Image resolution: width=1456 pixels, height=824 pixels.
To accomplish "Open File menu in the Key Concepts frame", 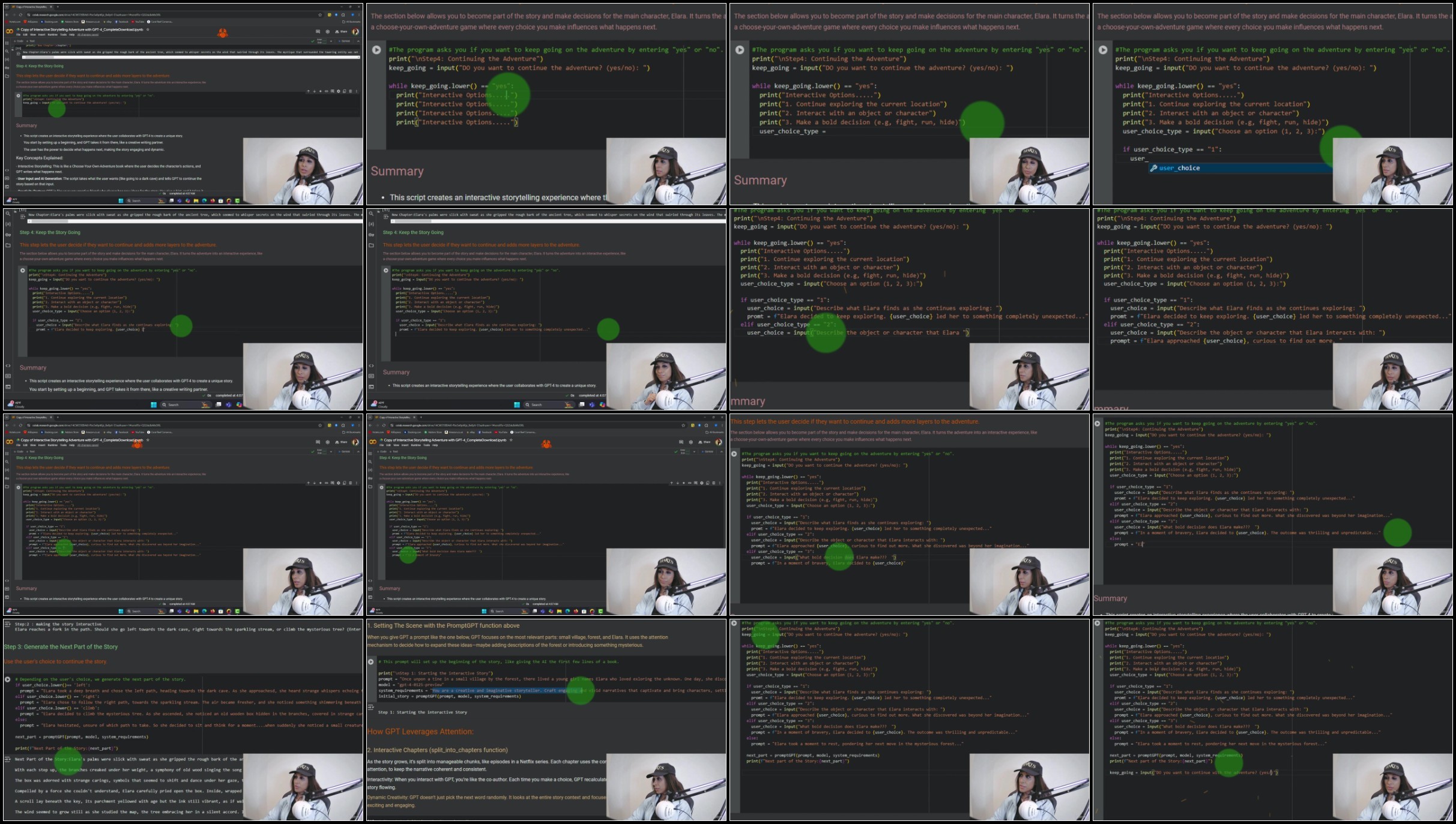I will point(18,35).
